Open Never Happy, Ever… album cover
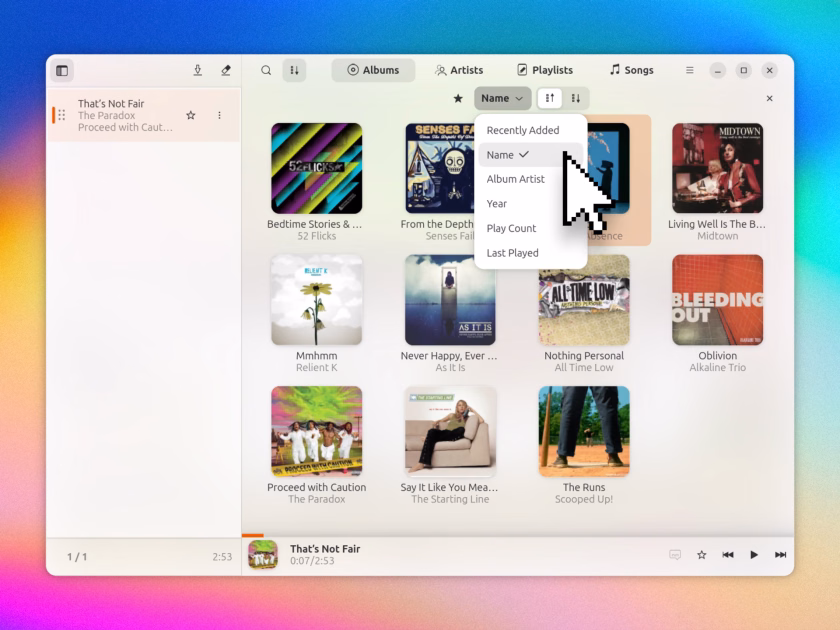The image size is (840, 630). click(450, 300)
